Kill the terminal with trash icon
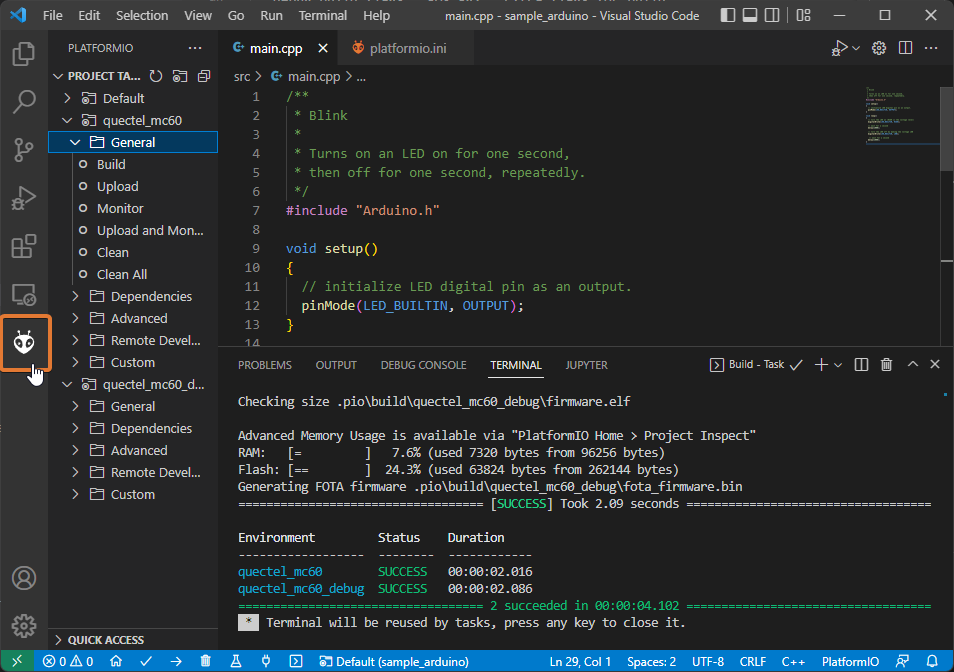This screenshot has height=672, width=954. (x=886, y=365)
